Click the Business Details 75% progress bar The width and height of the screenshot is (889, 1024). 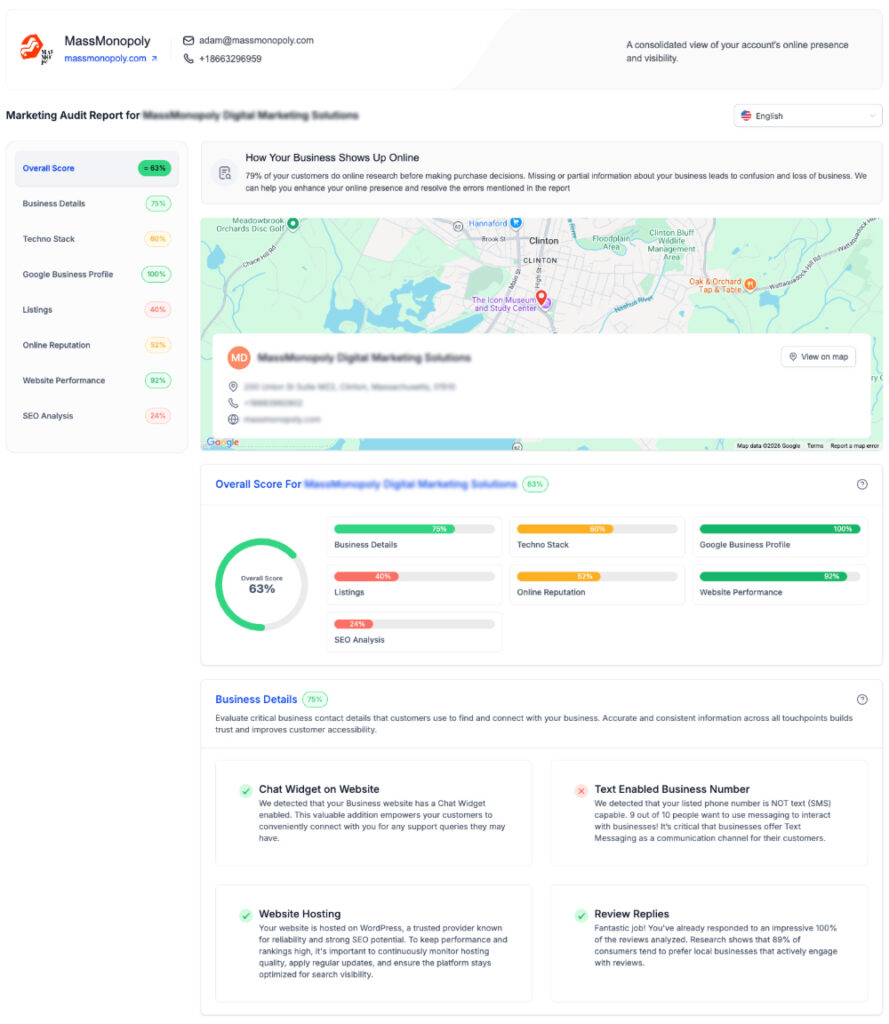click(414, 529)
